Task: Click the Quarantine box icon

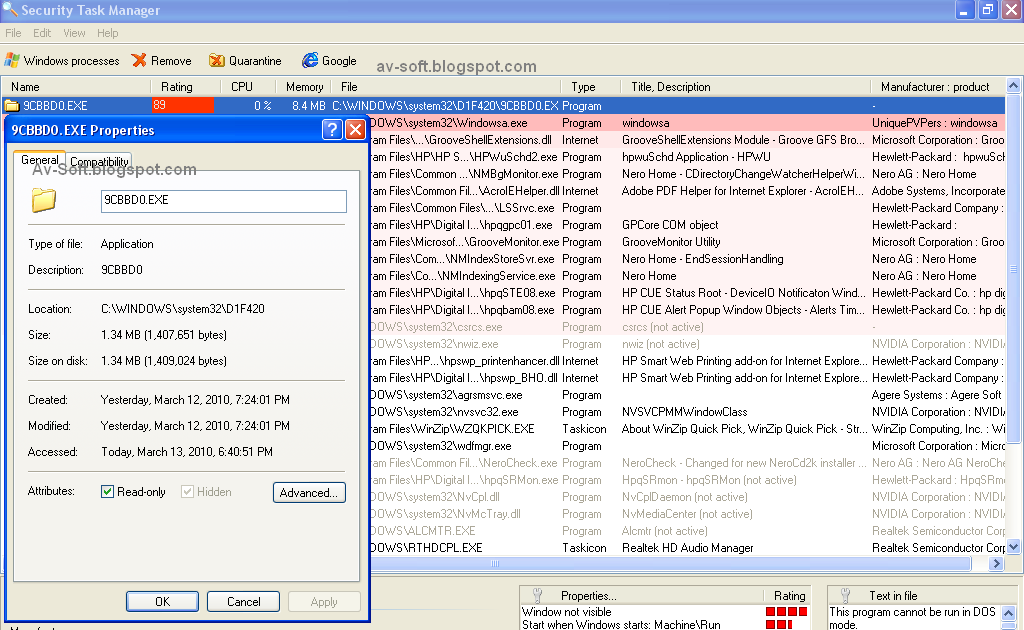Action: [x=217, y=61]
